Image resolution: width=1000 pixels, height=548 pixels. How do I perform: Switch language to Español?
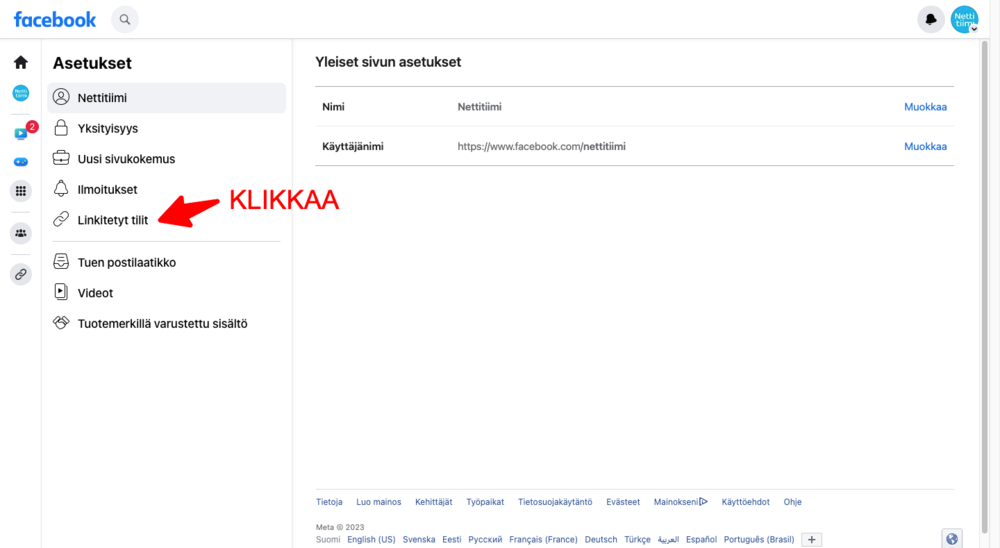(x=702, y=540)
